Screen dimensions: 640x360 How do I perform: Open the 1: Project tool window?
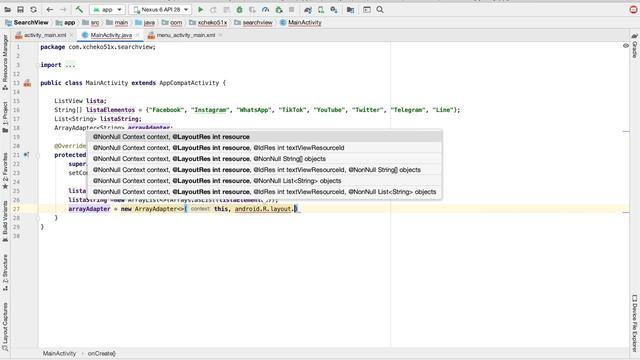(x=5, y=118)
